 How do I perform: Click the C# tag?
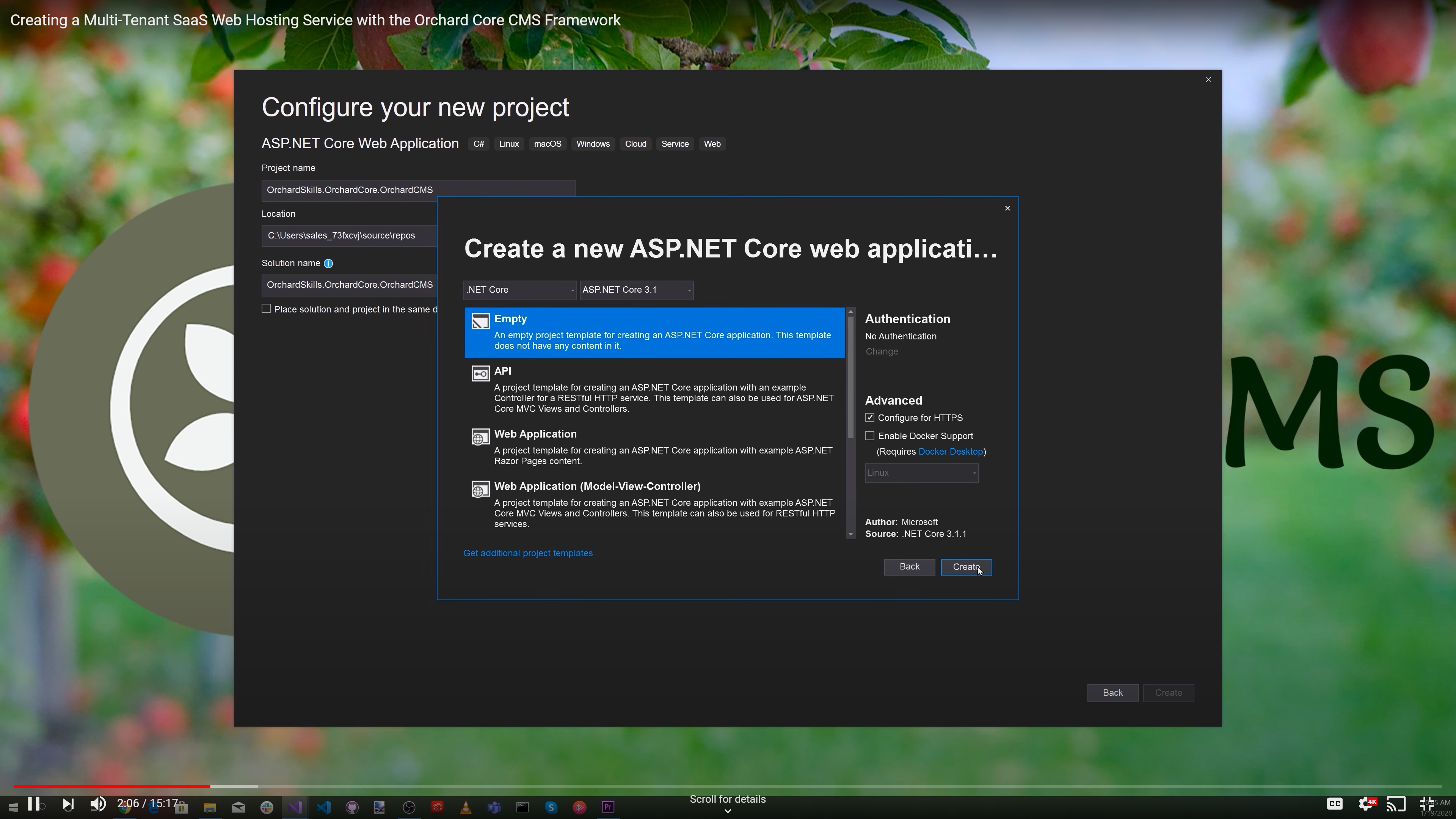[479, 144]
